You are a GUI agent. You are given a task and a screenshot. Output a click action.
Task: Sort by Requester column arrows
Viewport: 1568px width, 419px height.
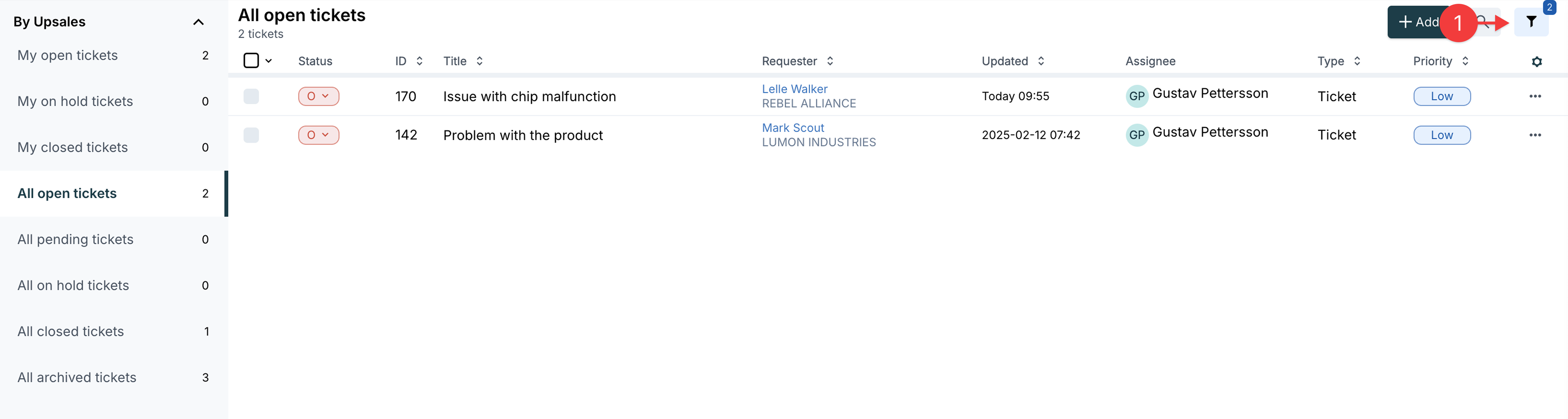830,61
